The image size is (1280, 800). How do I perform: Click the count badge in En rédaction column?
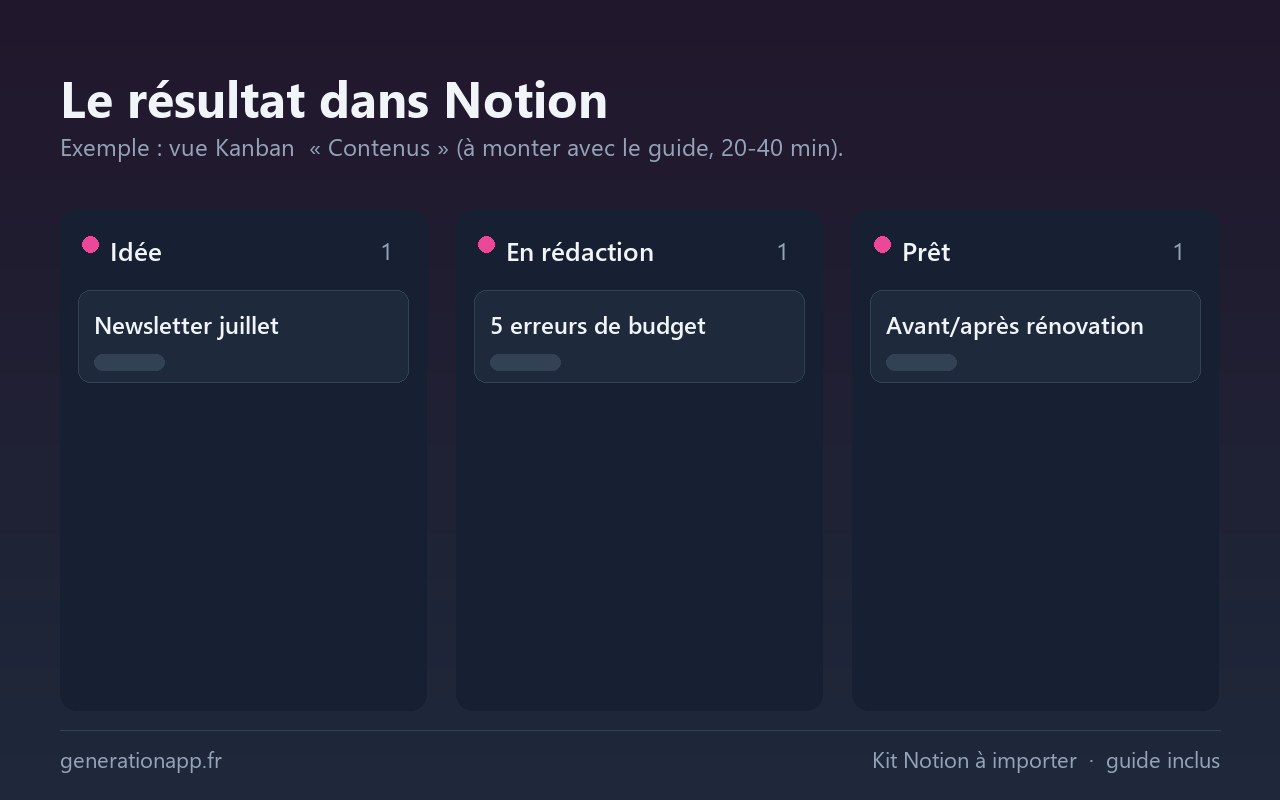pos(782,252)
